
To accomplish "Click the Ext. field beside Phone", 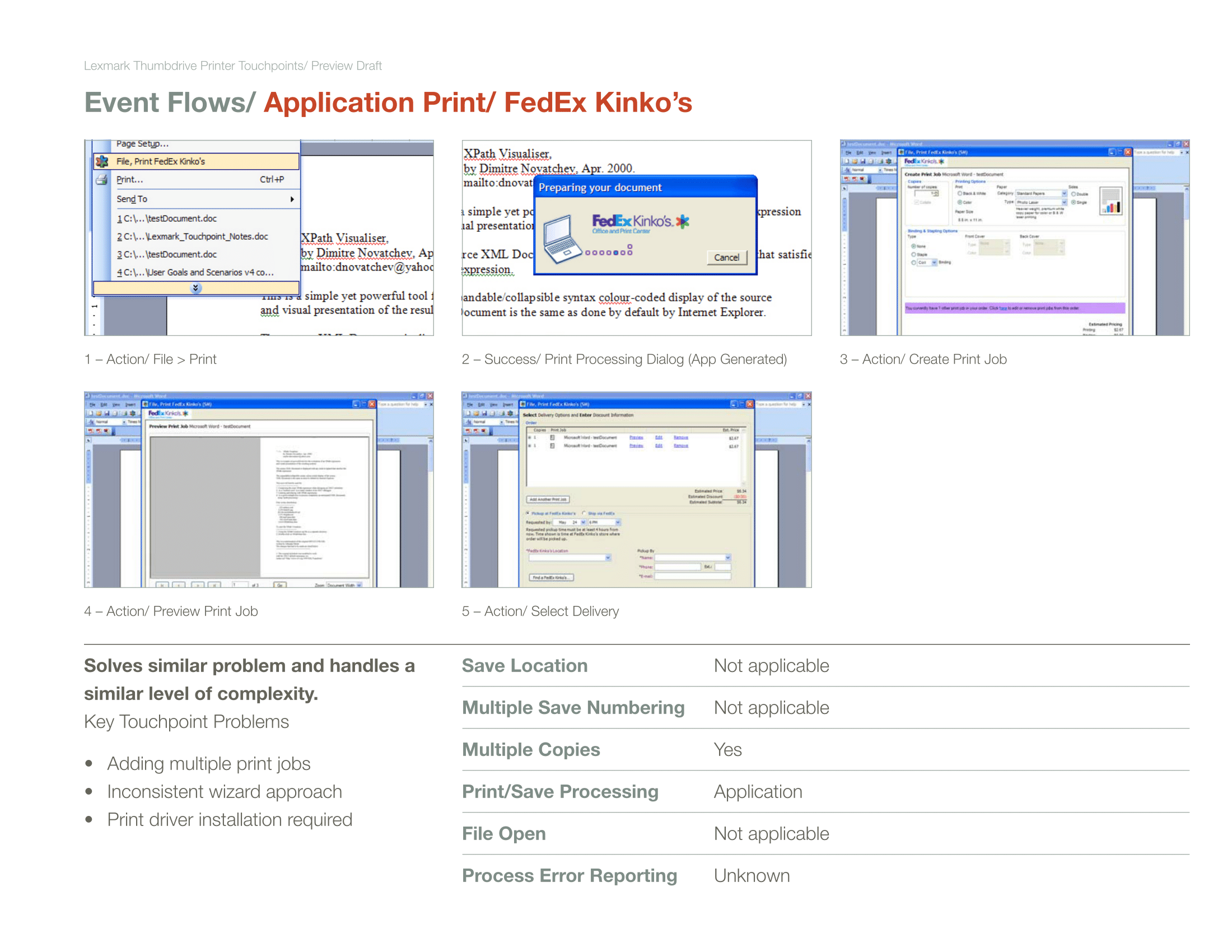I will (x=722, y=567).
